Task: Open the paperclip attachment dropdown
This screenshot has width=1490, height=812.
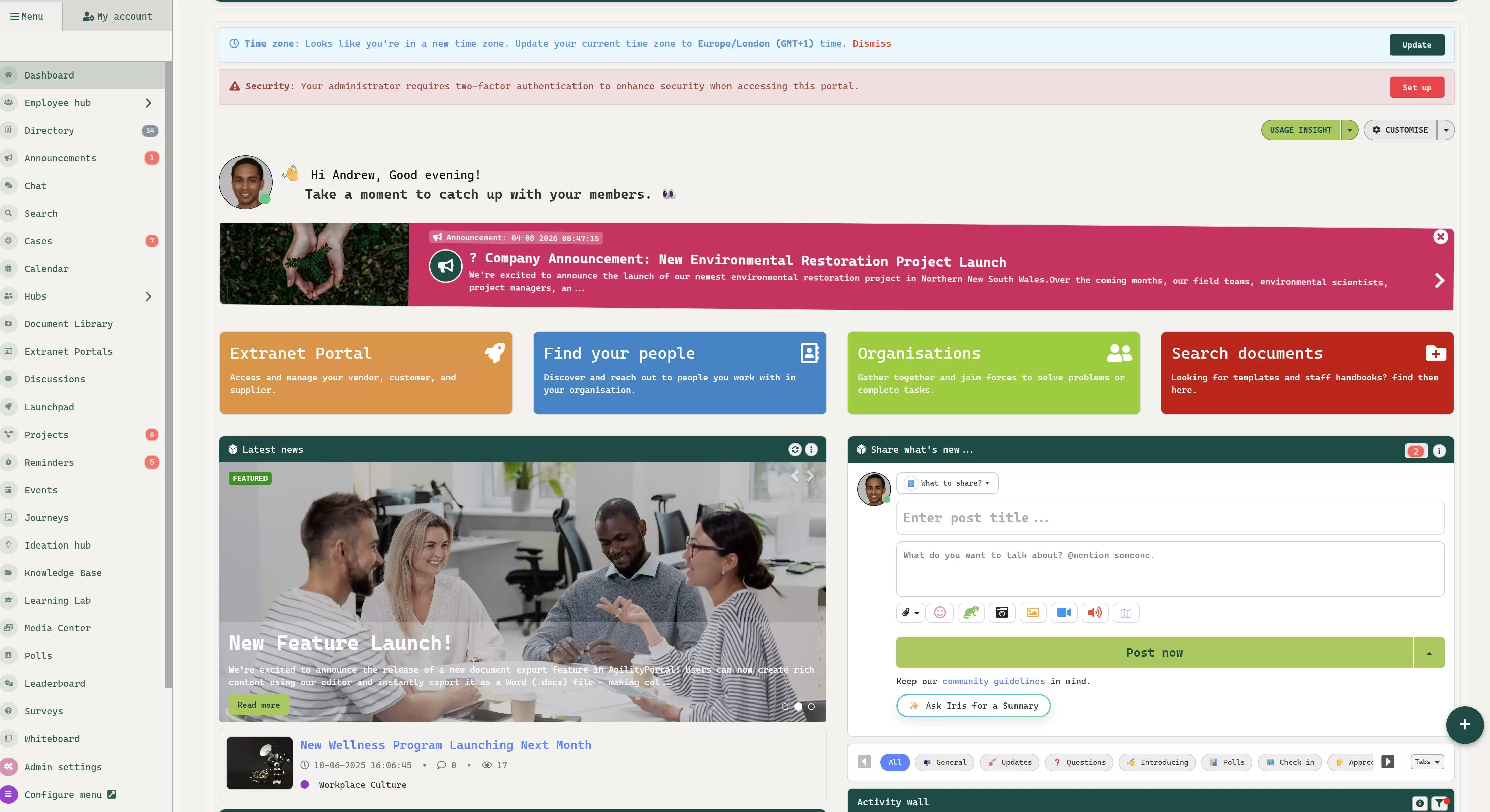Action: point(910,613)
